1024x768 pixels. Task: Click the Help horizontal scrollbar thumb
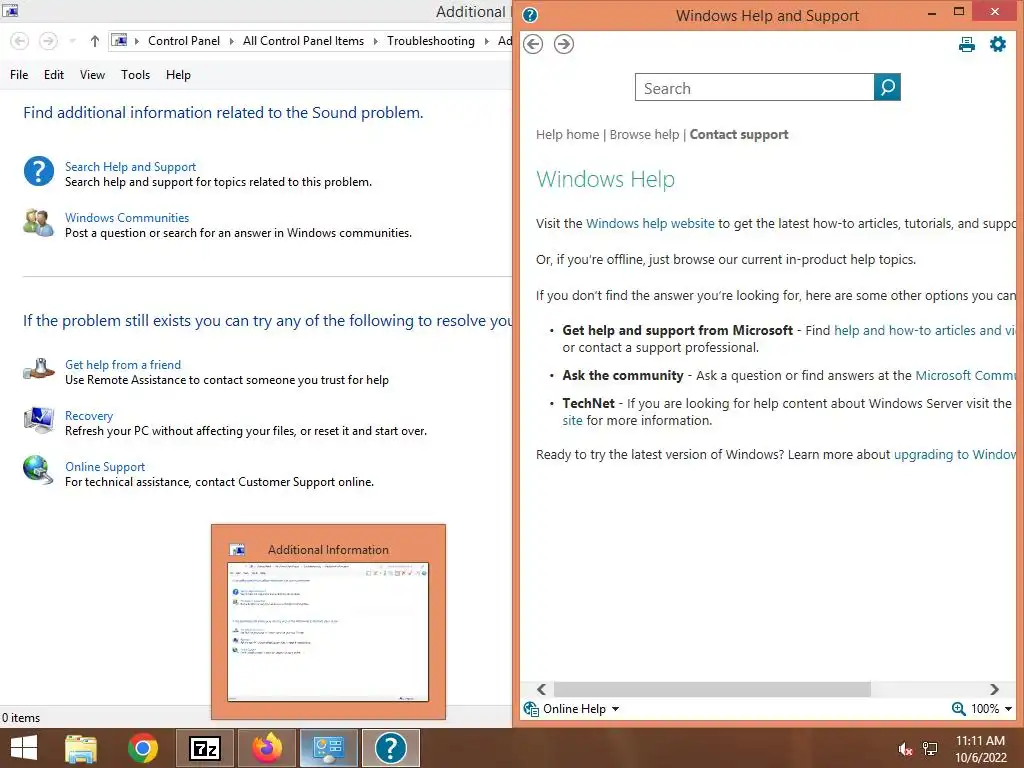[x=712, y=690]
